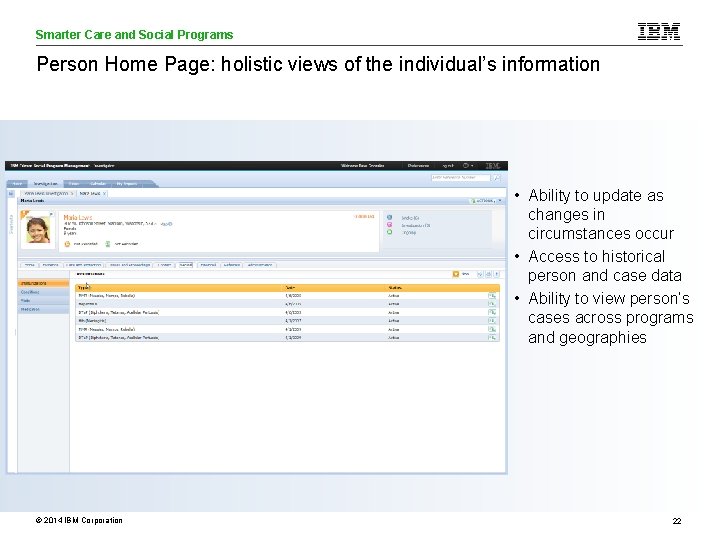Click the orange clock icon under Maria Lewis details

tap(67, 244)
